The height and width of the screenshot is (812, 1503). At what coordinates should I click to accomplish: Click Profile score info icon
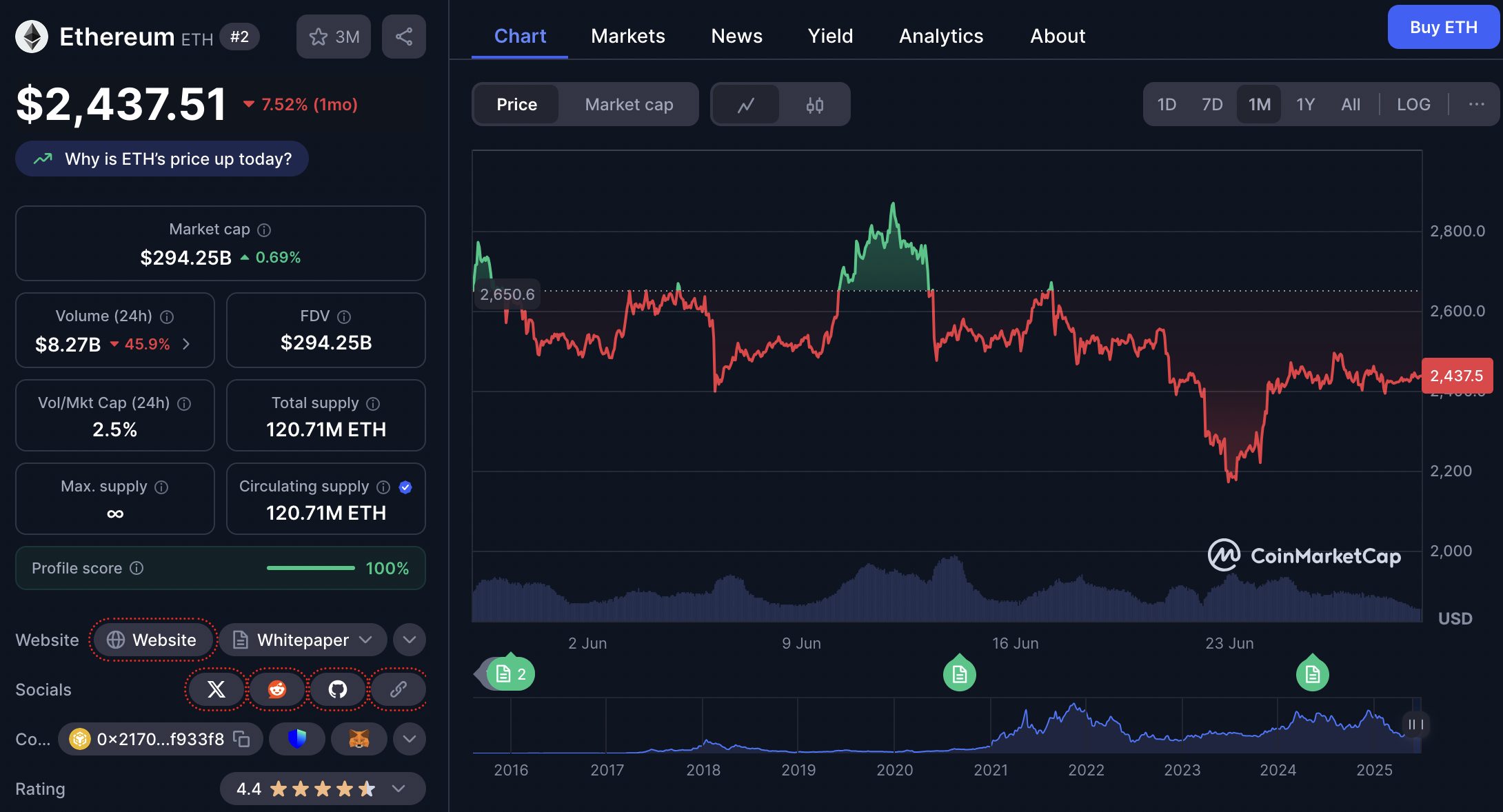[137, 568]
